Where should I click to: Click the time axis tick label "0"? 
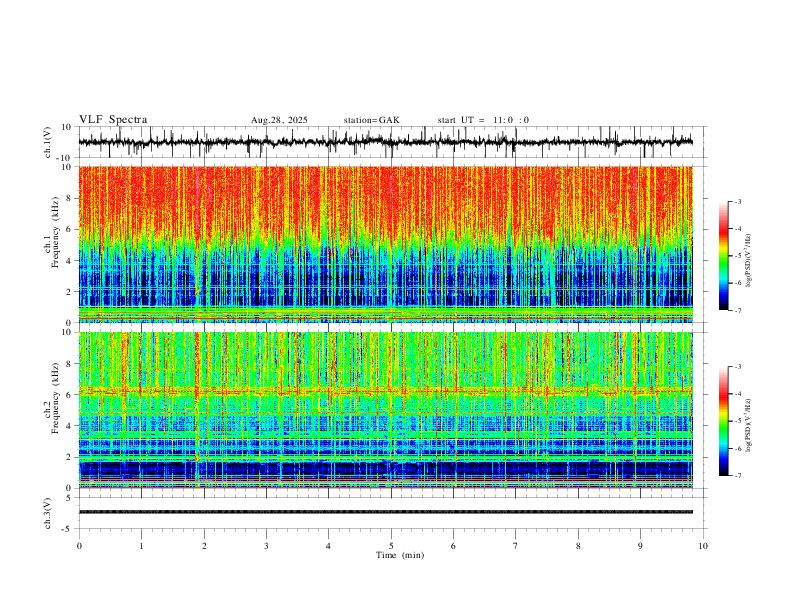79,546
